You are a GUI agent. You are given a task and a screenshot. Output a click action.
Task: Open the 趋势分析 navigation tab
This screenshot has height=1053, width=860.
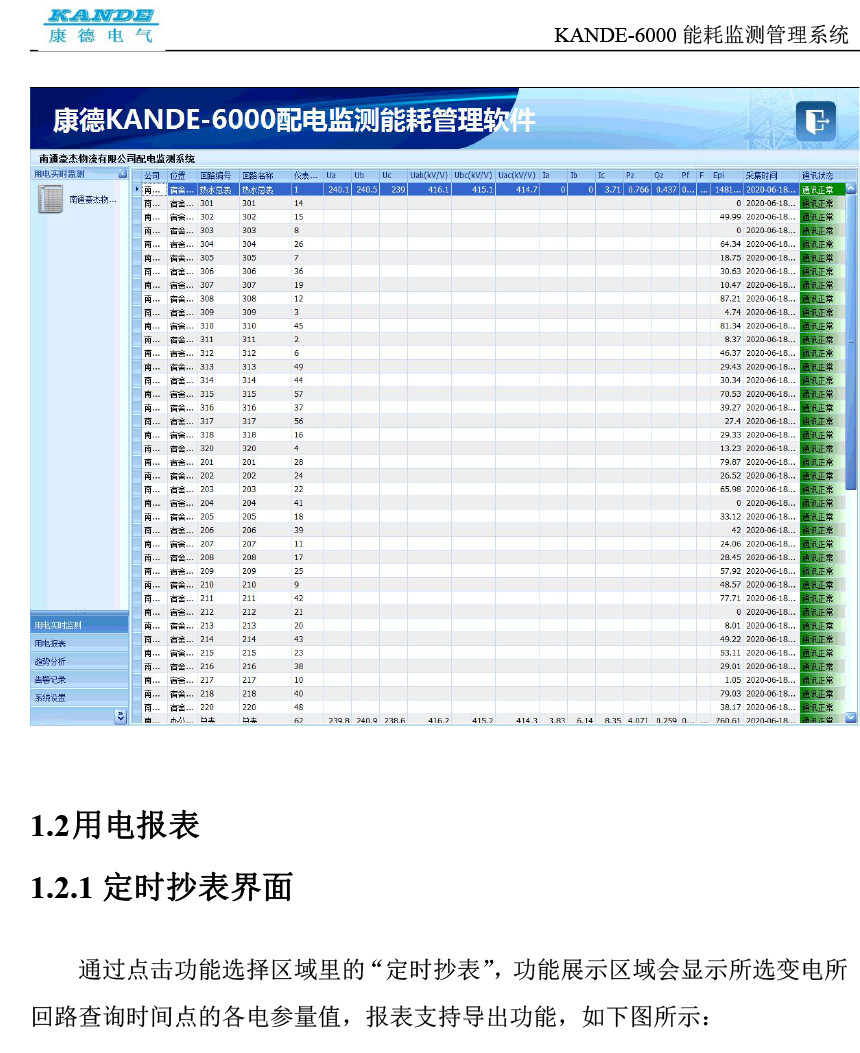click(79, 661)
